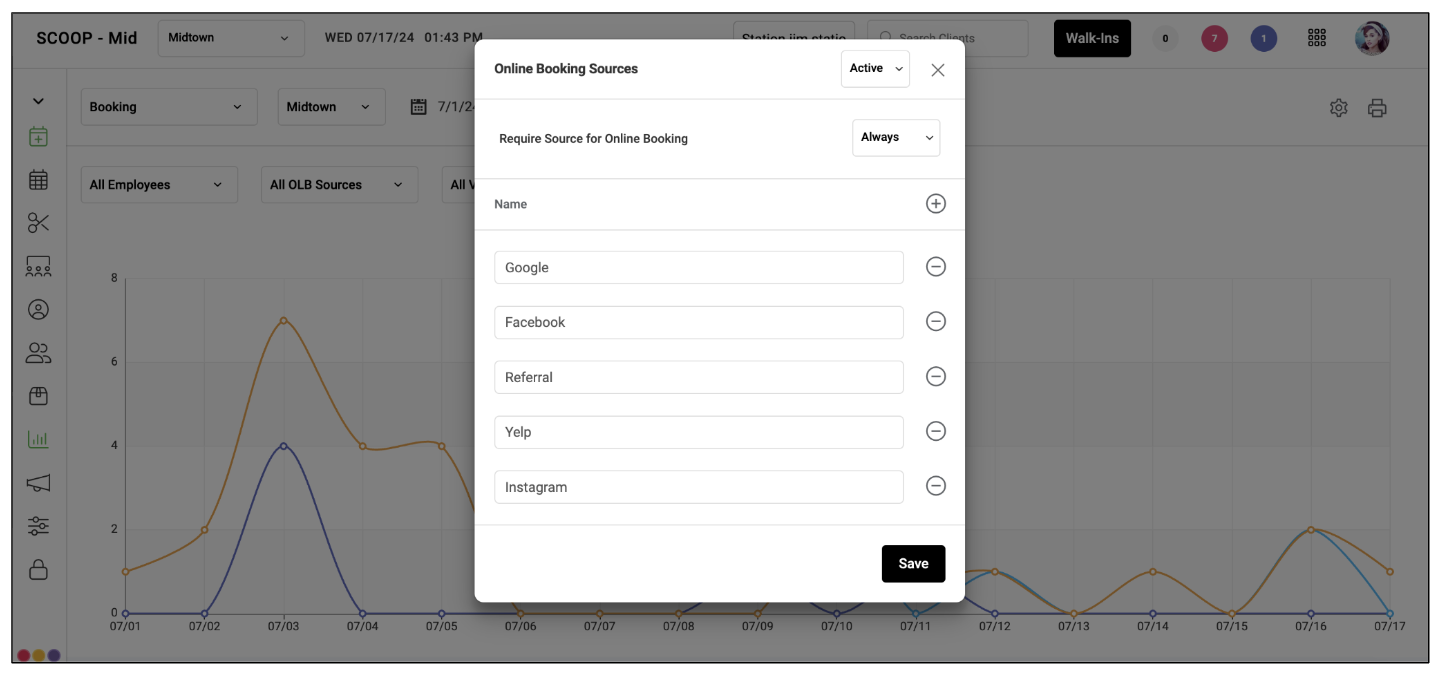Open the lock icon in sidebar

(38, 569)
